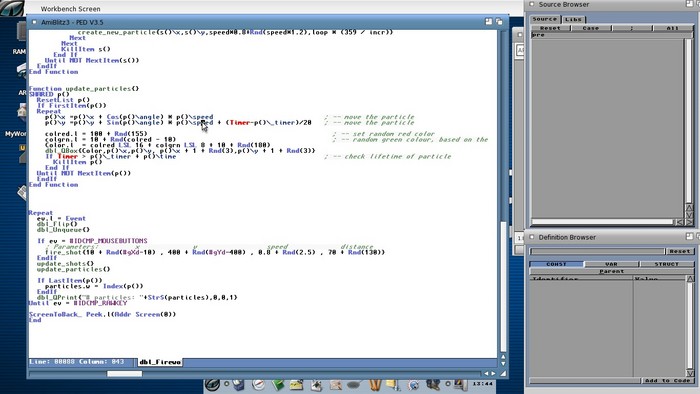Select the VAR definition type
700x394 pixels.
tap(611, 264)
